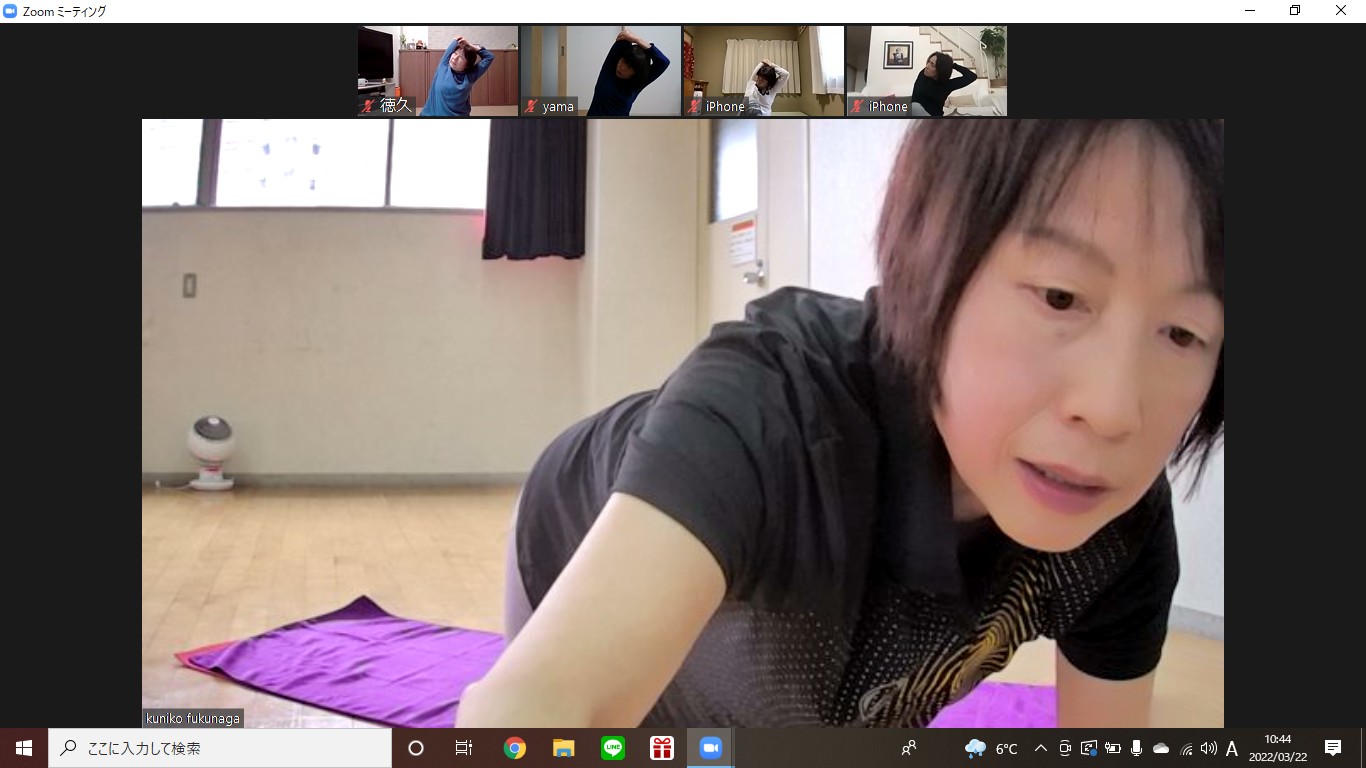Restore down the Zoom meeting window
Viewport: 1366px width, 768px height.
pyautogui.click(x=1295, y=11)
